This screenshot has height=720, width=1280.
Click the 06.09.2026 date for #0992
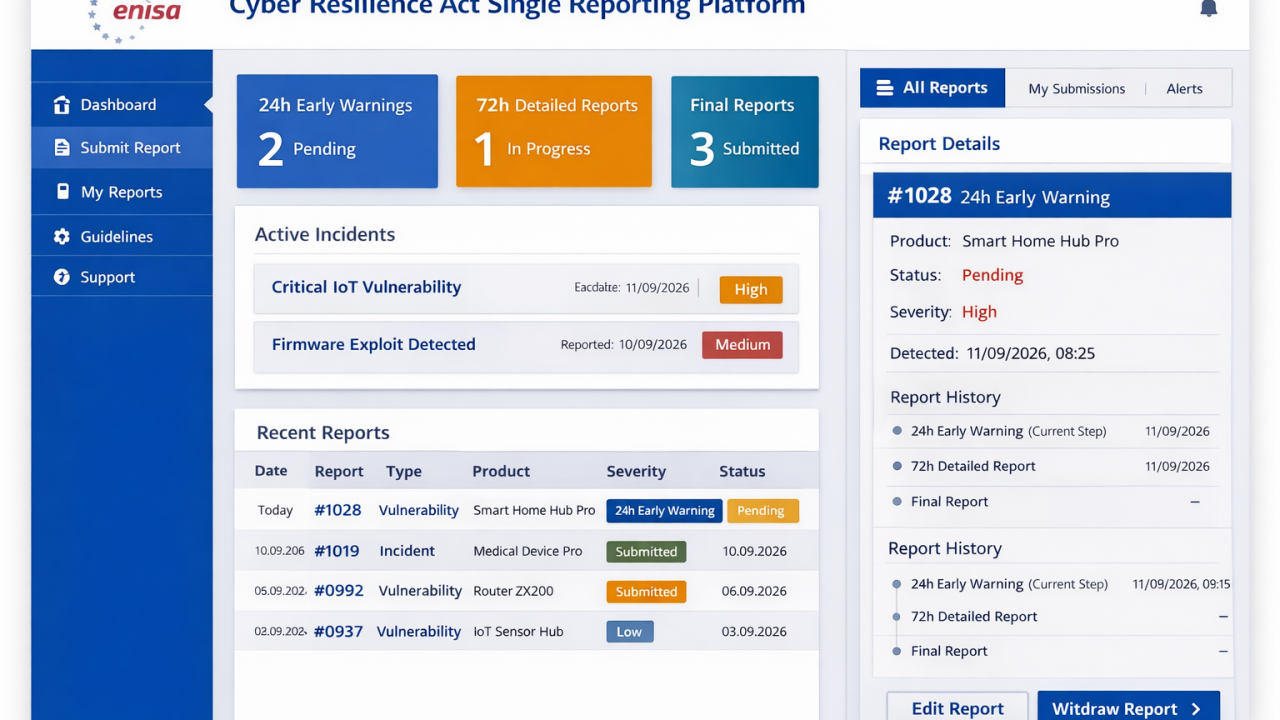754,592
